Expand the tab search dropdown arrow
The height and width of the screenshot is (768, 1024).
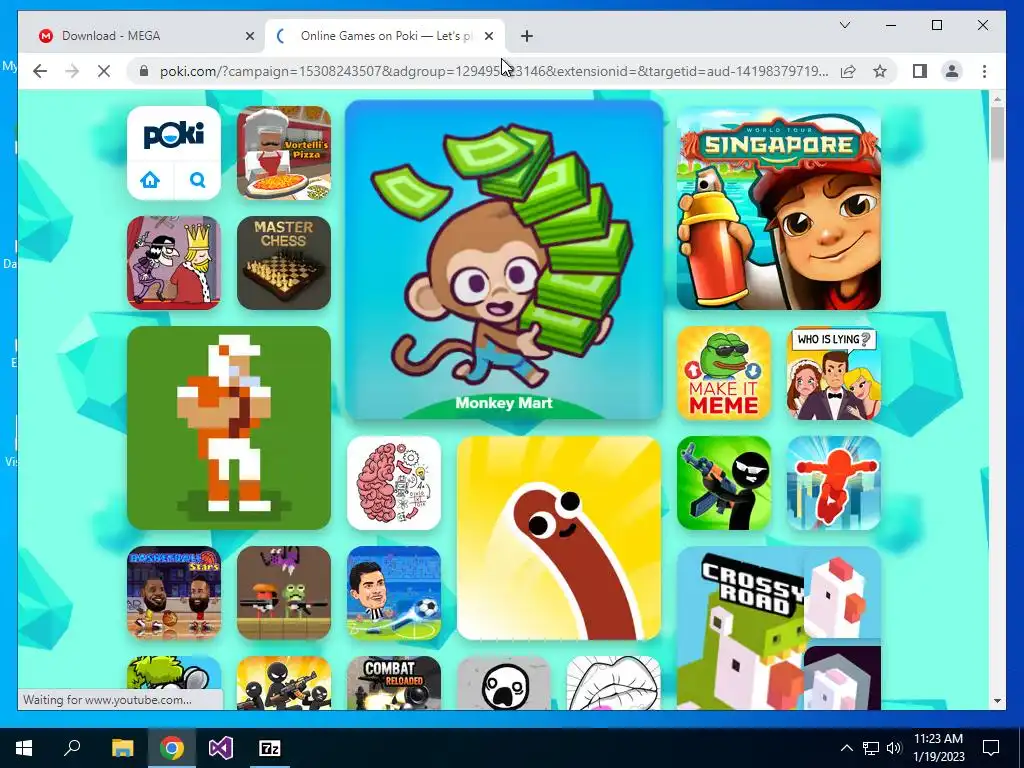(844, 25)
